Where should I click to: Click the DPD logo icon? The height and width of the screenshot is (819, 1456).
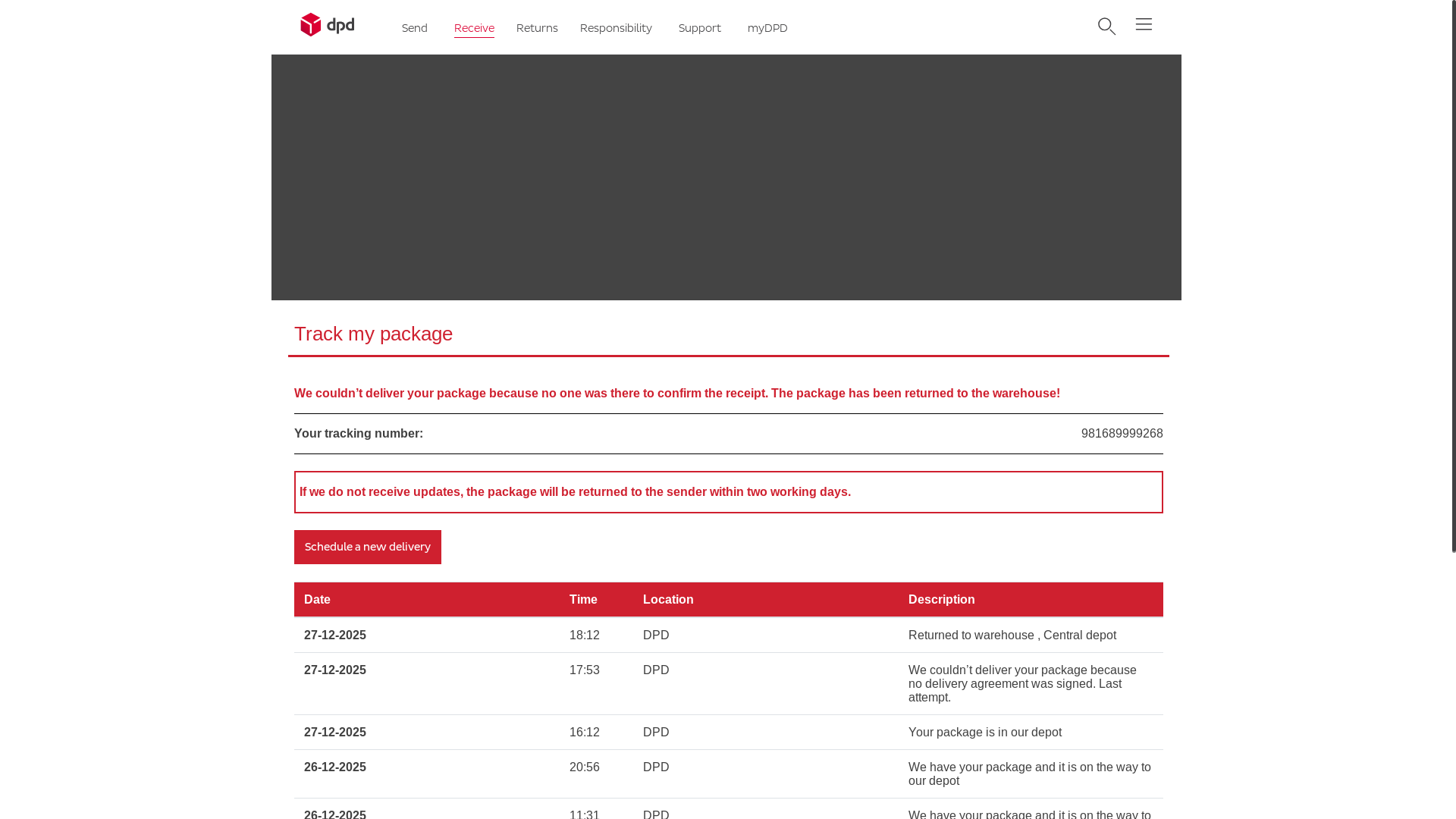327,25
